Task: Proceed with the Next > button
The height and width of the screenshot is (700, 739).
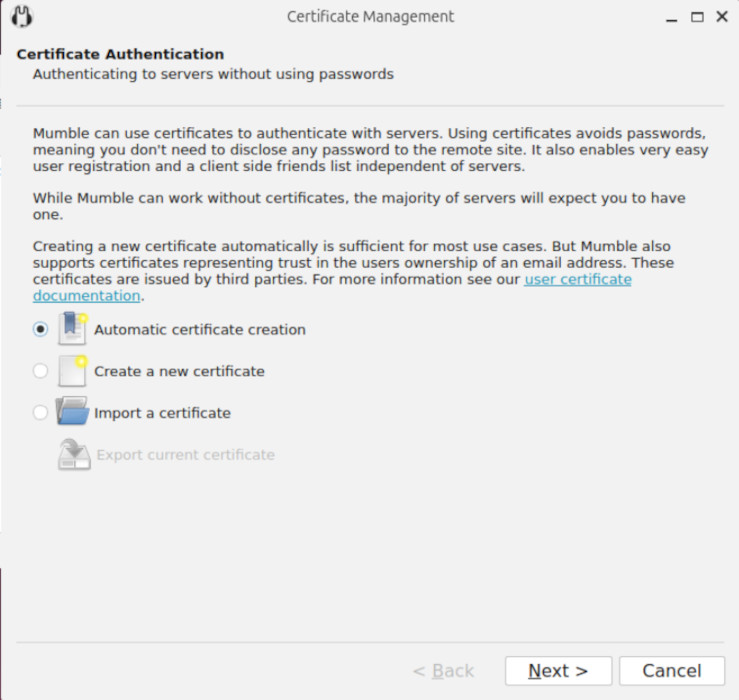Action: point(558,671)
